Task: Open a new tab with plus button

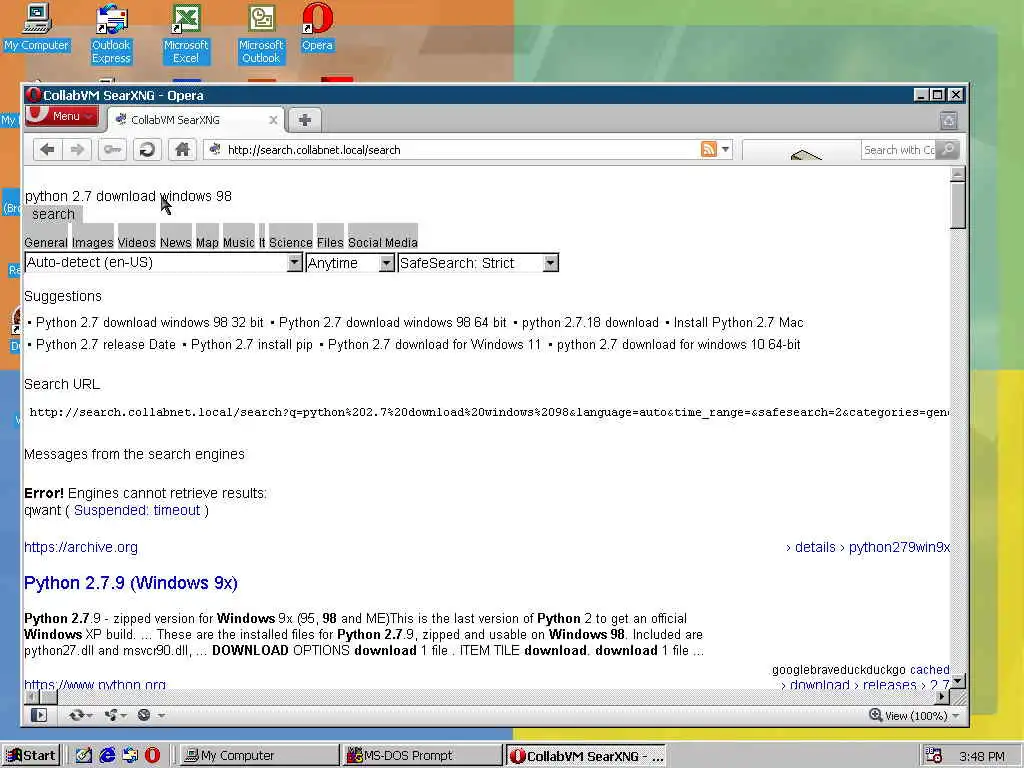Action: pyautogui.click(x=304, y=120)
